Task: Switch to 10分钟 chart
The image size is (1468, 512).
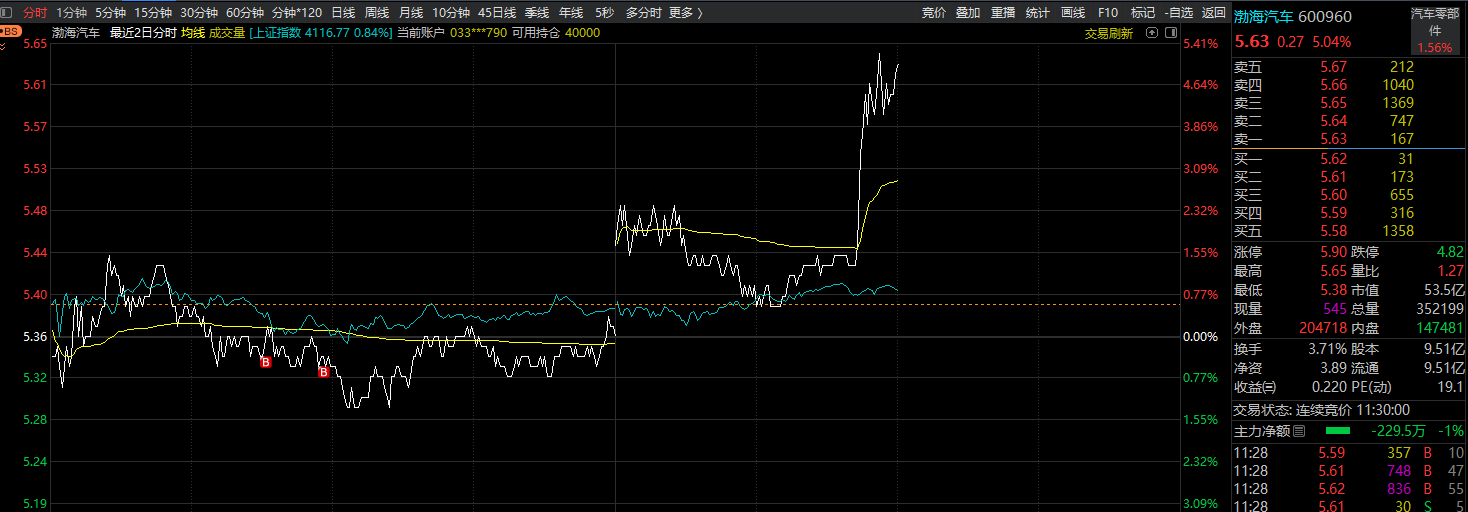Action: pyautogui.click(x=451, y=13)
